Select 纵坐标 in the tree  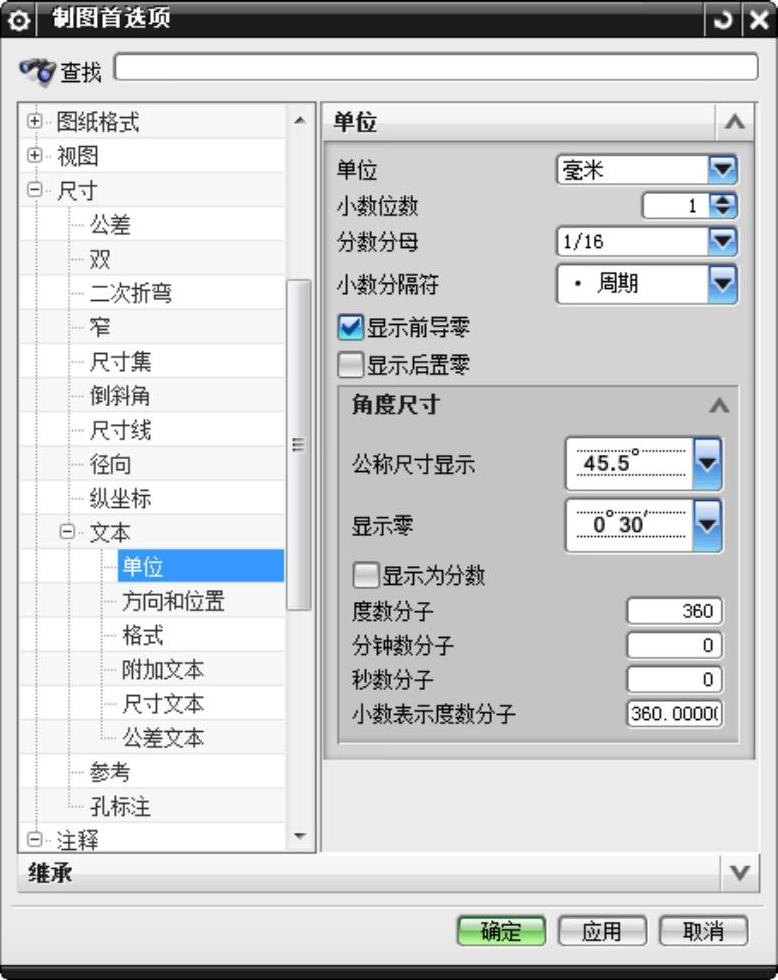pos(121,498)
